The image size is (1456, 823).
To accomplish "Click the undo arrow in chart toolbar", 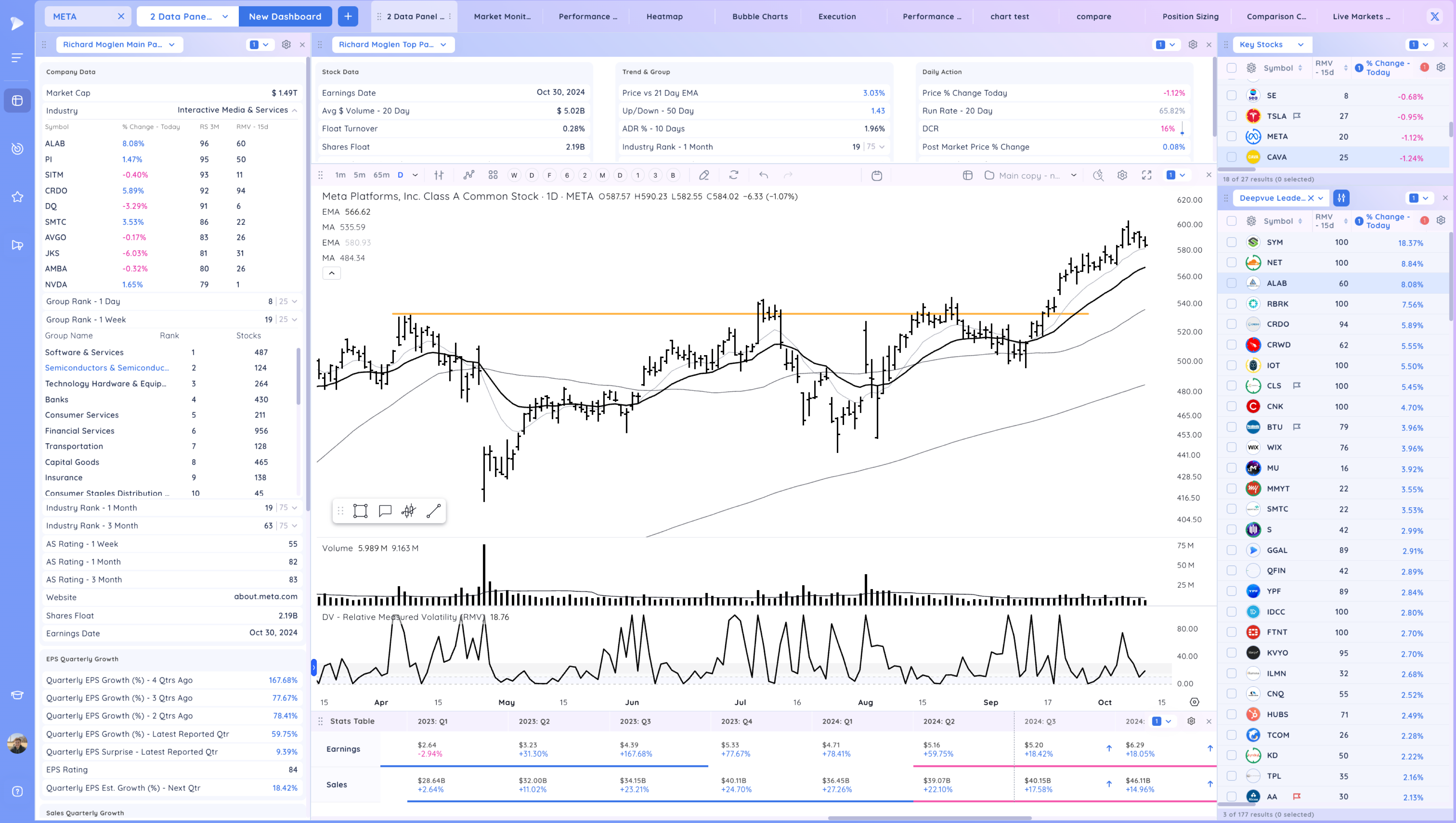I will point(763,175).
